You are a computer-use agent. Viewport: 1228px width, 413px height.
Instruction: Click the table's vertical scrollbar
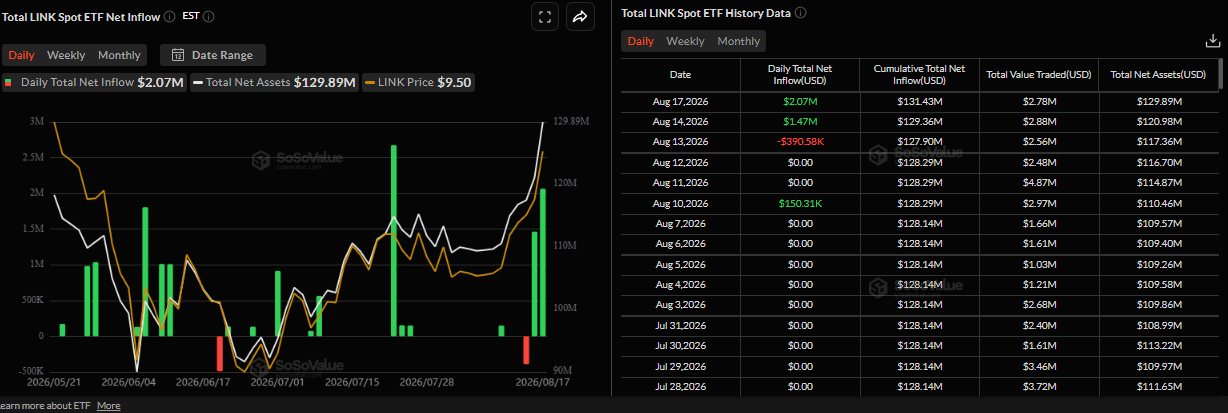1220,73
